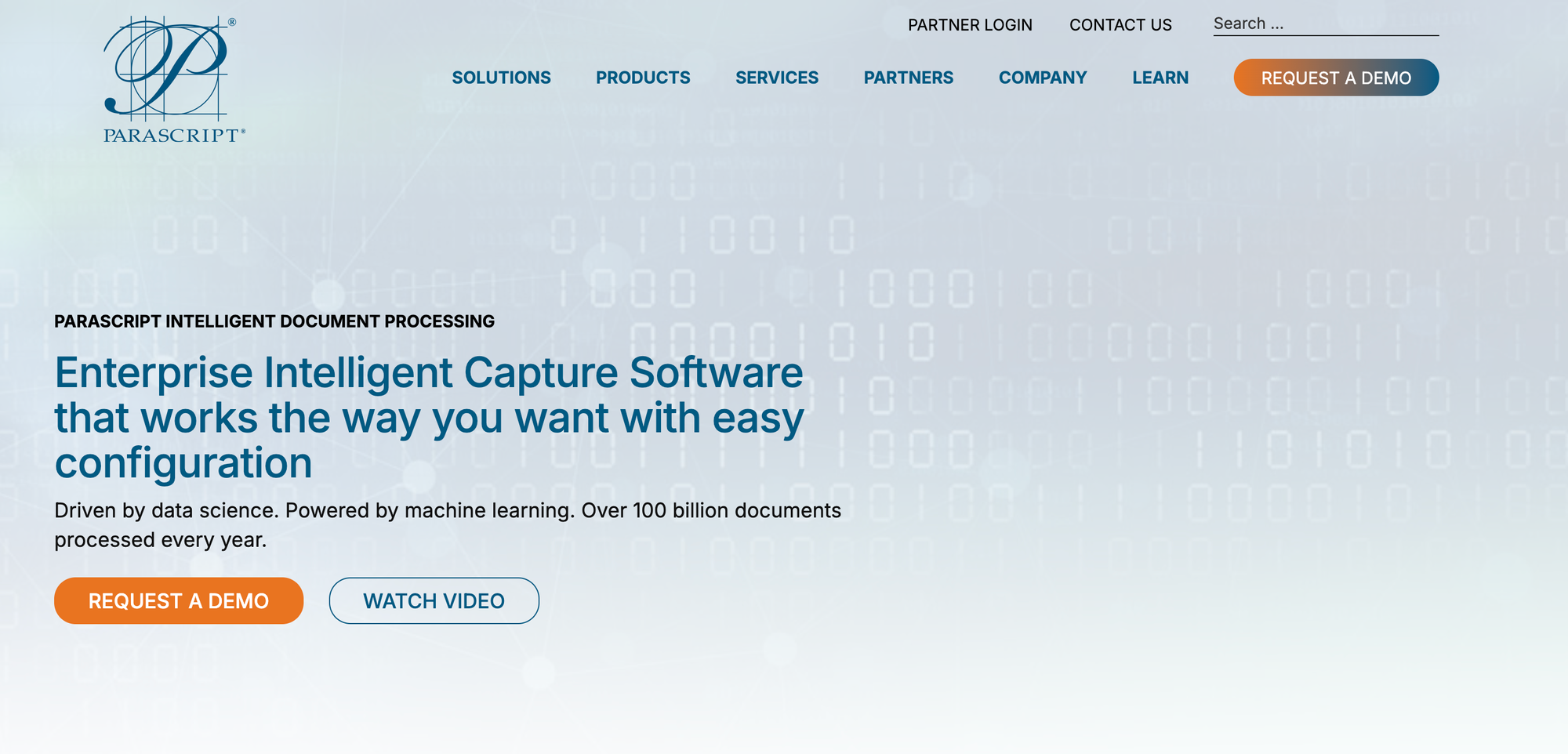Screen dimensions: 1568x754
Task: Focus the Search input field
Action: click(x=1326, y=24)
